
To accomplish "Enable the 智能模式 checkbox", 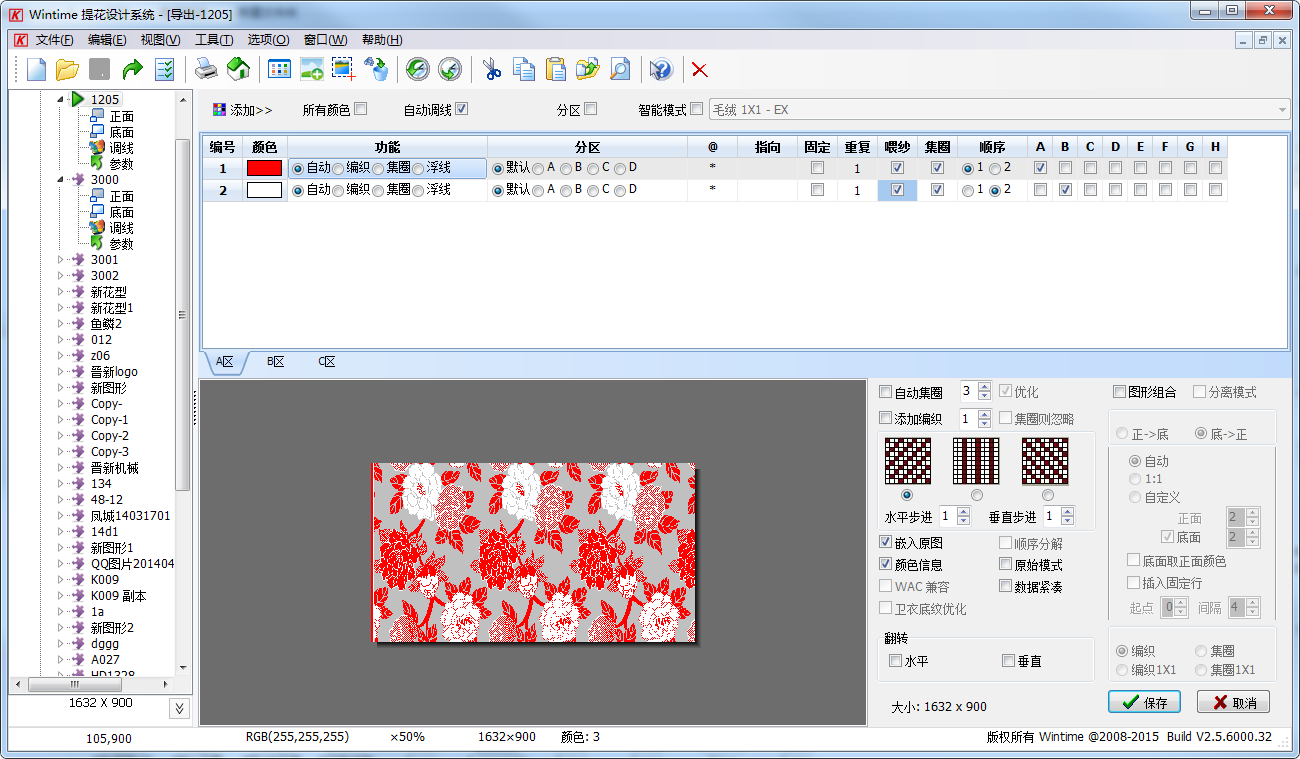I will (697, 109).
